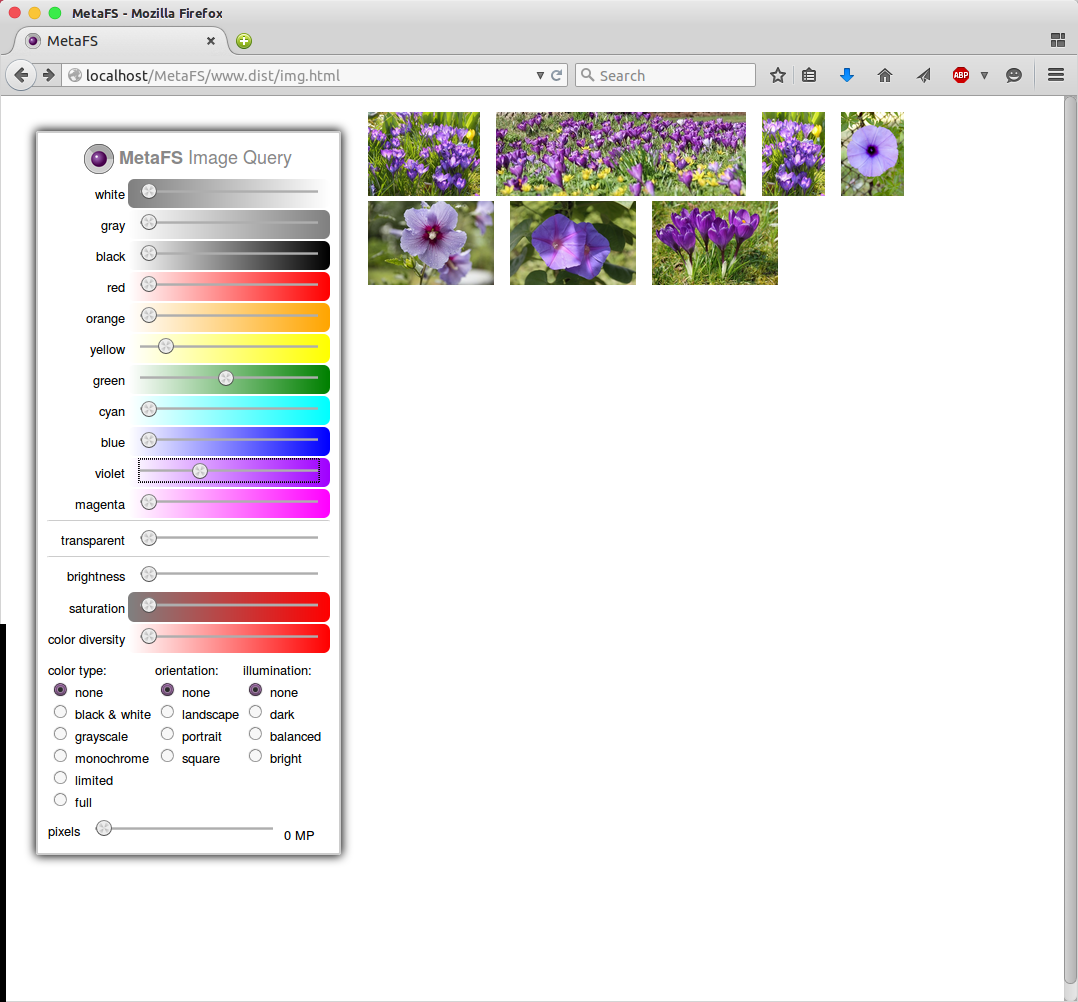Select orientation 'none' radio button
This screenshot has height=1002, width=1078.
pos(167,690)
